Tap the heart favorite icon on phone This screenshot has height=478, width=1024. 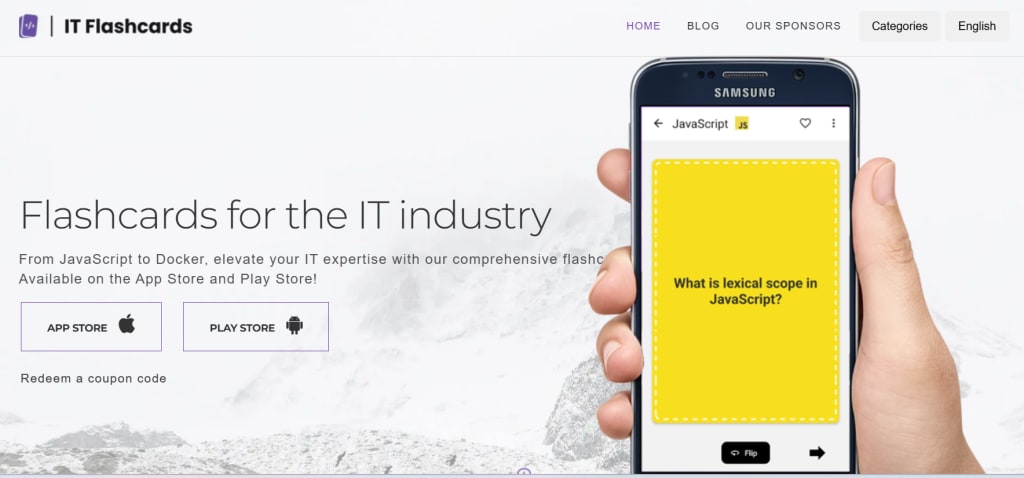click(805, 123)
